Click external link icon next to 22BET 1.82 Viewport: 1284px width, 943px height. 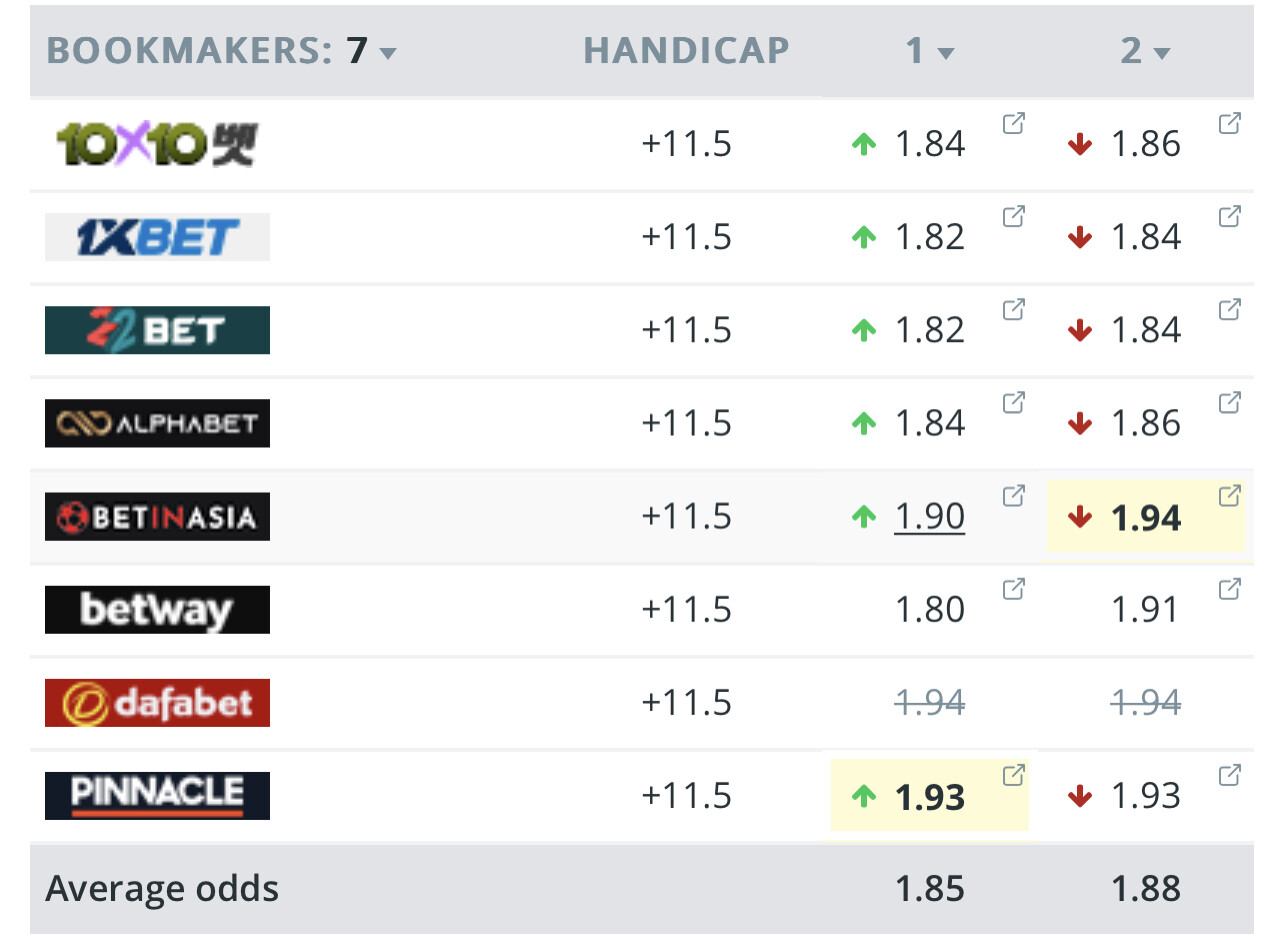1013,310
